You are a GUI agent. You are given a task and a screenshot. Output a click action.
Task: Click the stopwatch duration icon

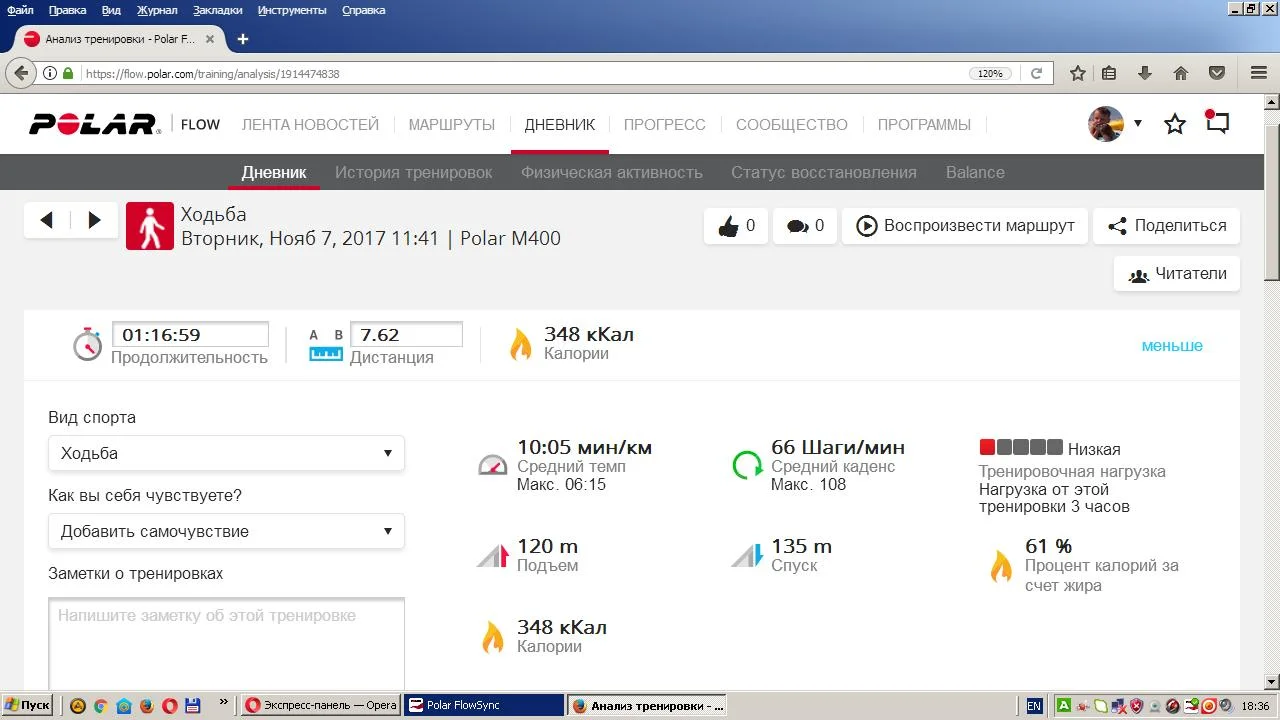point(88,343)
